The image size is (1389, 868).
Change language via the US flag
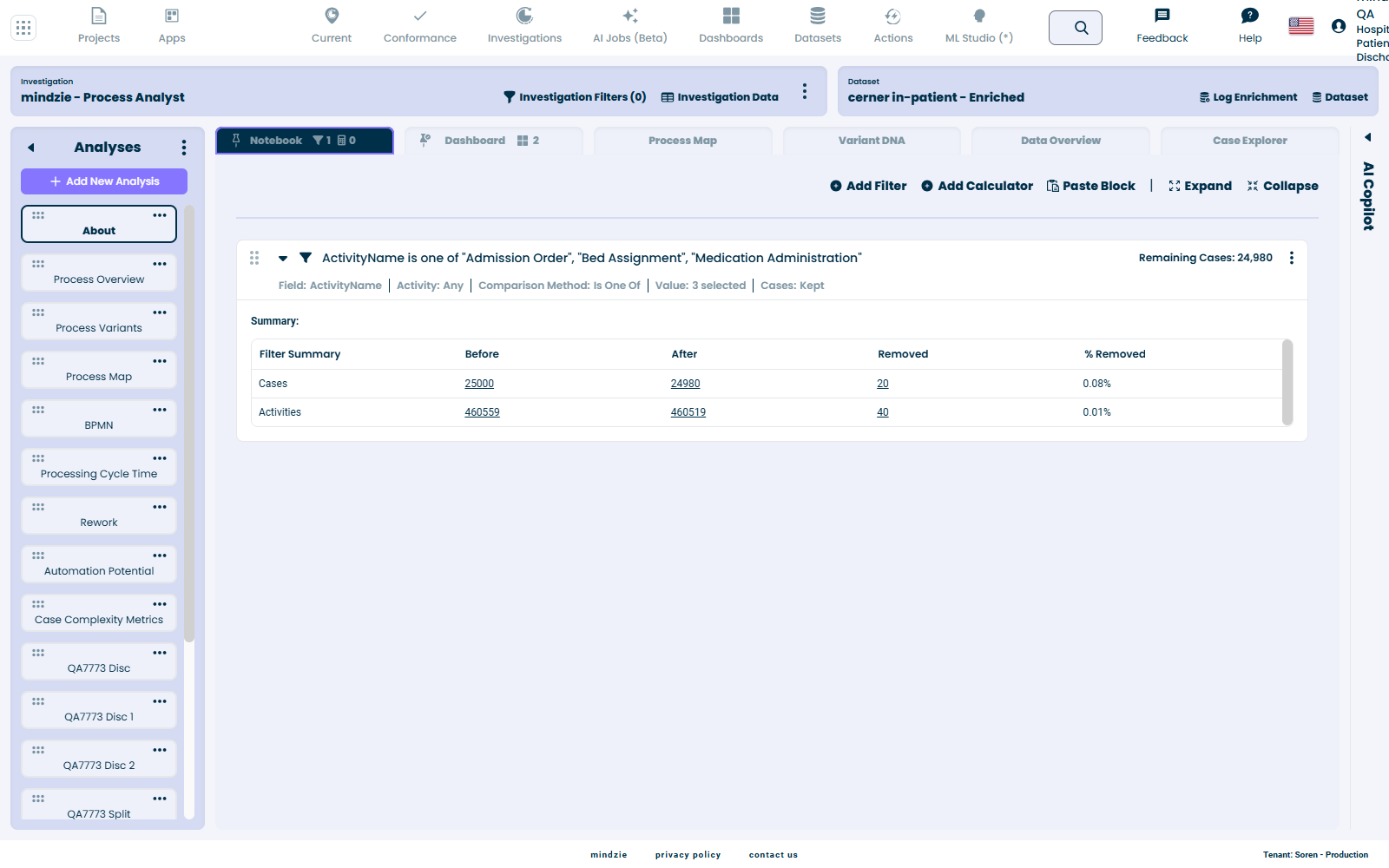point(1301,26)
